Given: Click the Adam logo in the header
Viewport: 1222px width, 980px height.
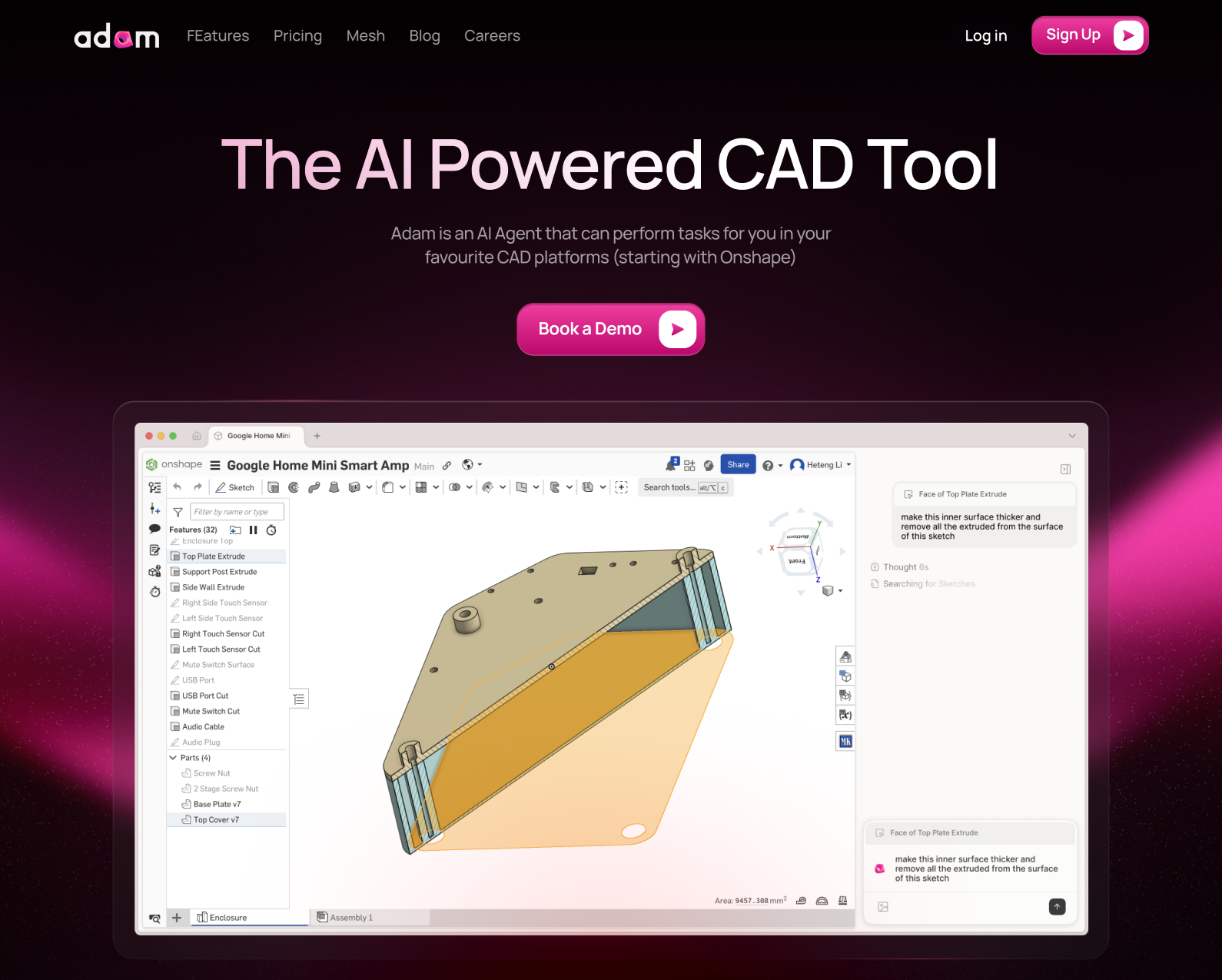Looking at the screenshot, I should click(x=117, y=36).
